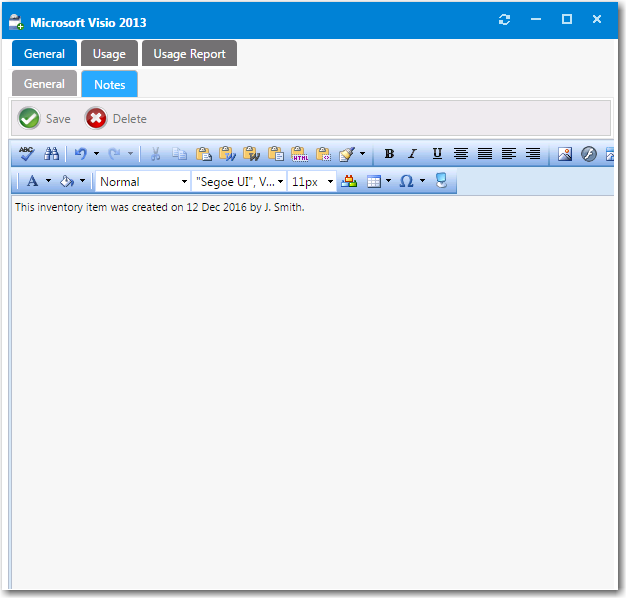626x598 pixels.
Task: Center align the note text
Action: click(461, 154)
